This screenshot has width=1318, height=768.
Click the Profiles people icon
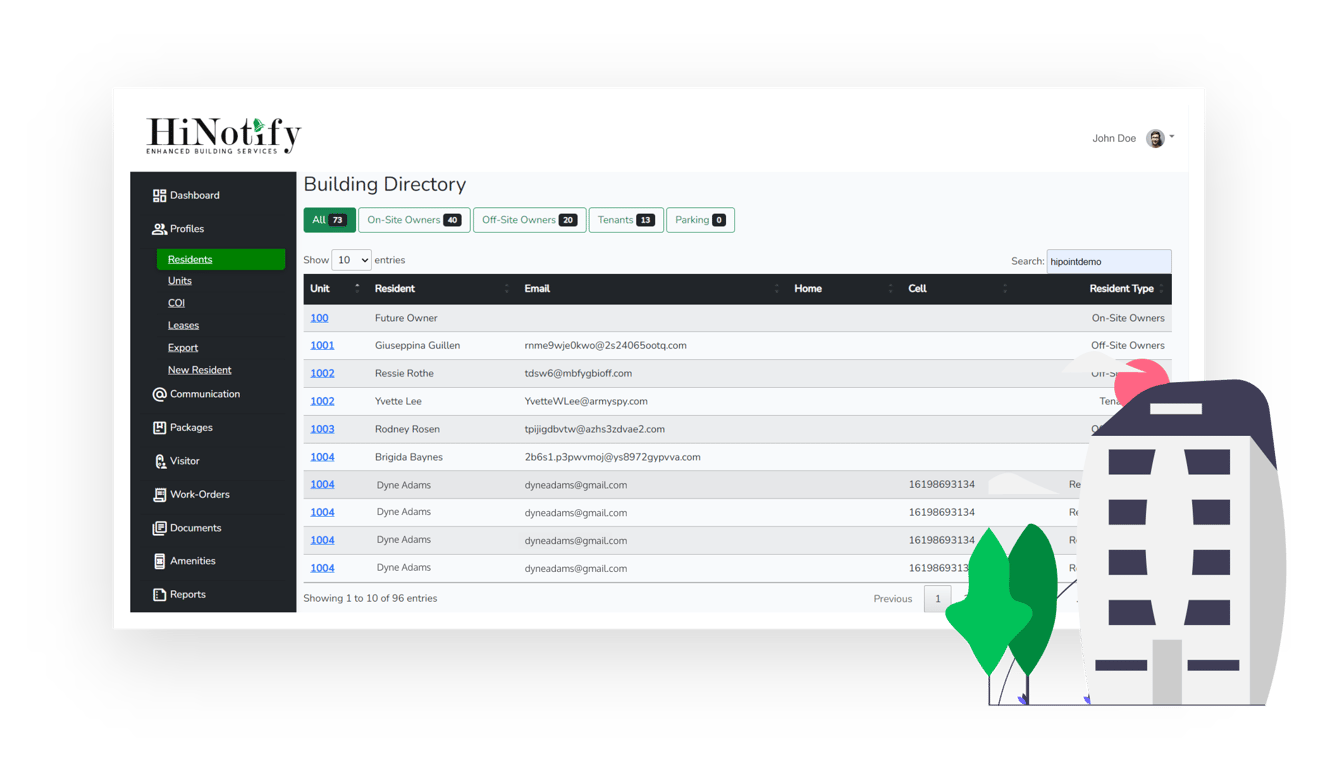[x=159, y=229]
